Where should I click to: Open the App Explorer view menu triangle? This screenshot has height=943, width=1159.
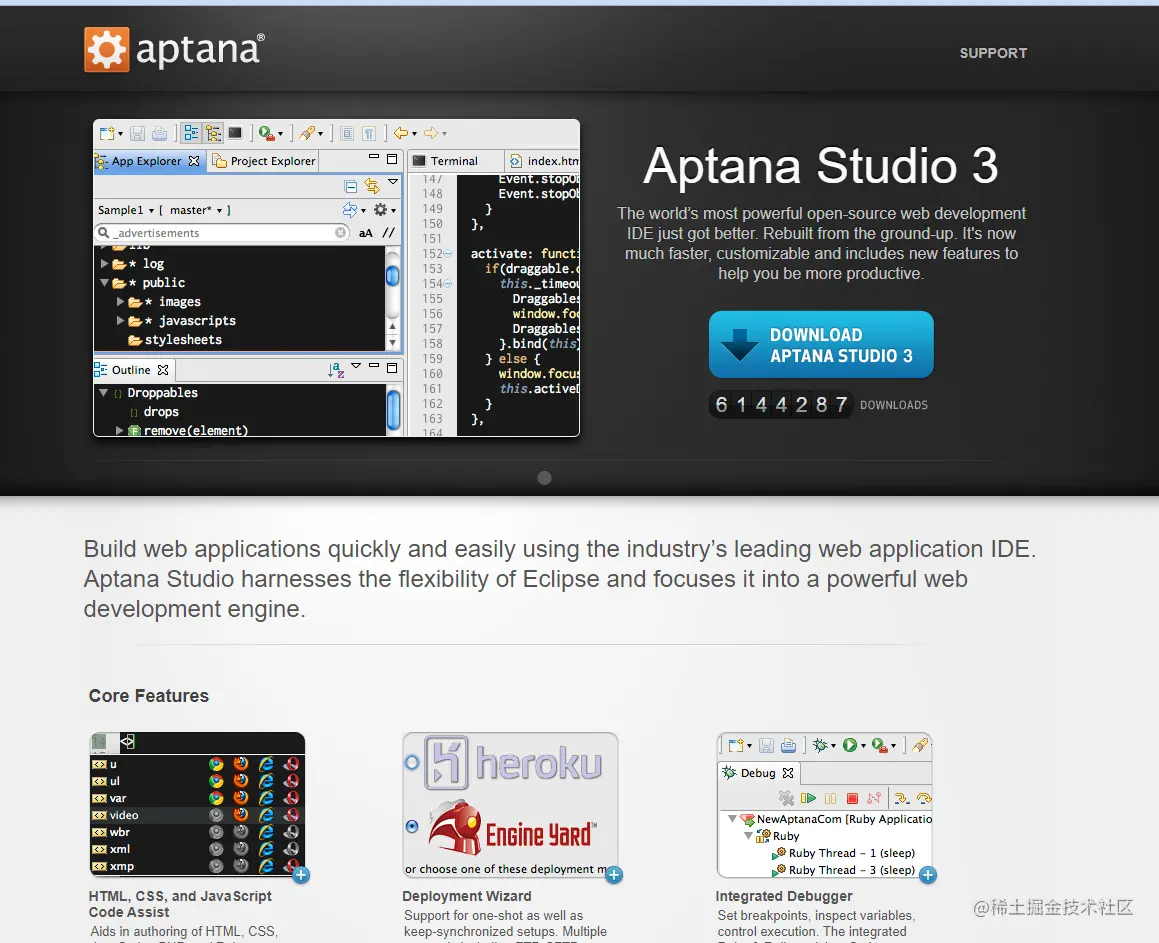pyautogui.click(x=393, y=181)
